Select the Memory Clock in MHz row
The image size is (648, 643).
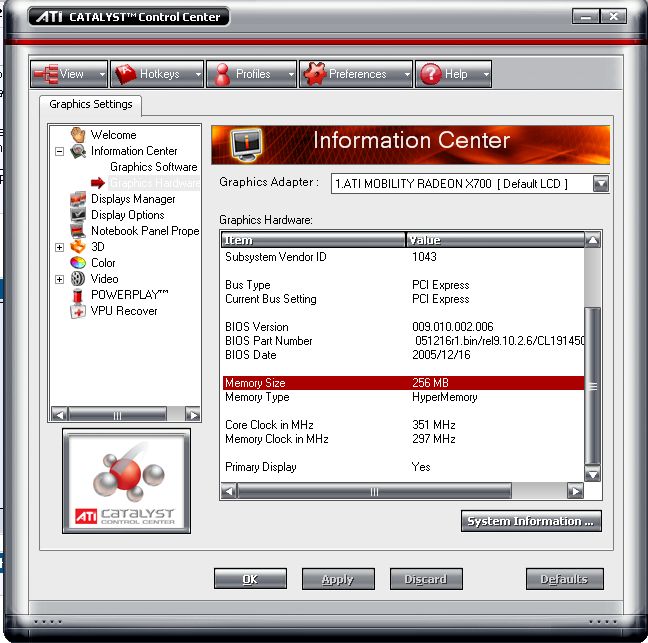[x=403, y=439]
